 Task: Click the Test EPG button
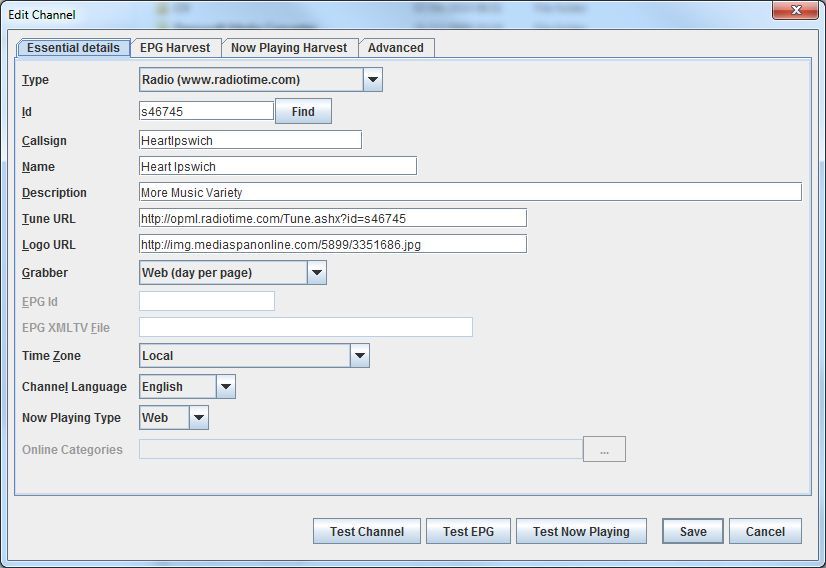point(468,532)
